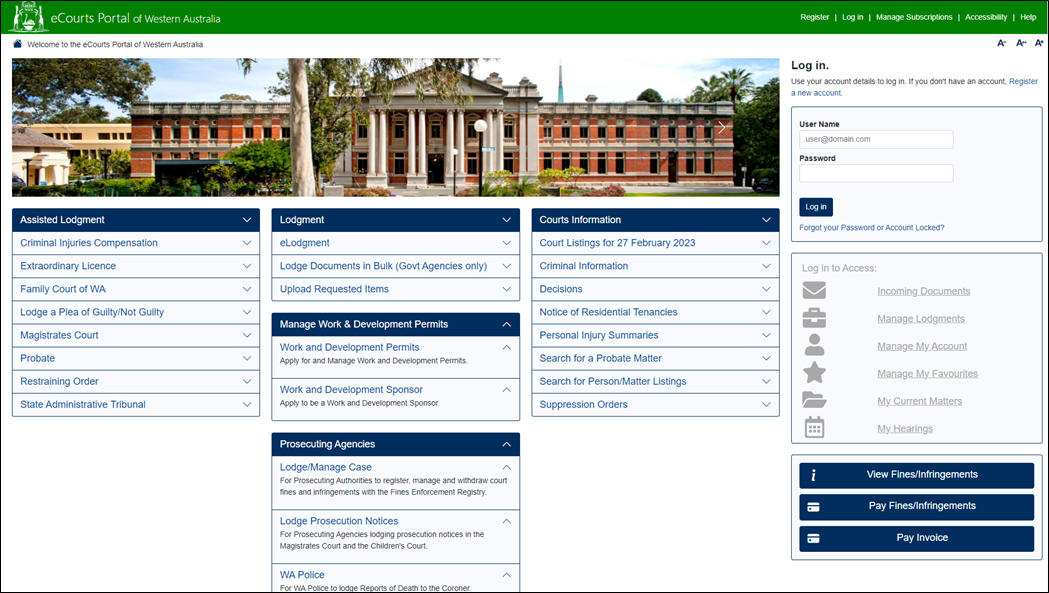The image size is (1049, 593).
Task: Click the Password input field
Action: (x=876, y=173)
